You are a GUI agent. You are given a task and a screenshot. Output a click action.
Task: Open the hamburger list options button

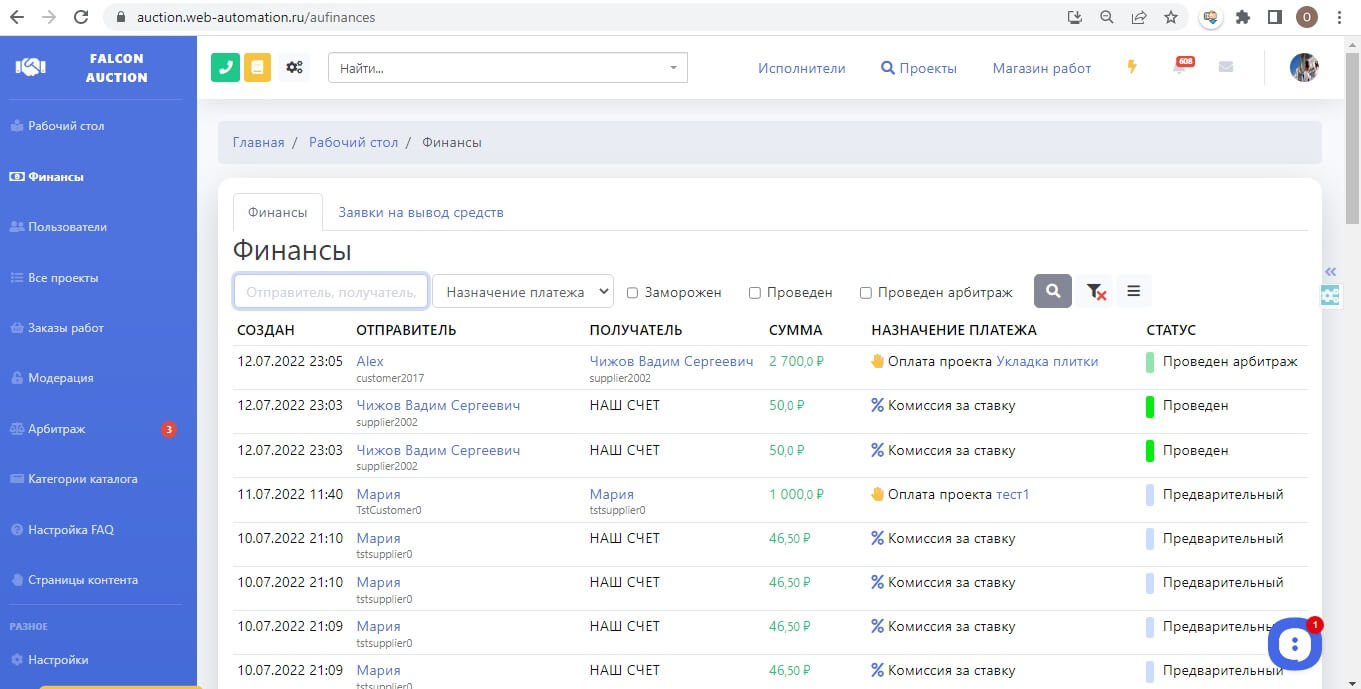pos(1133,291)
